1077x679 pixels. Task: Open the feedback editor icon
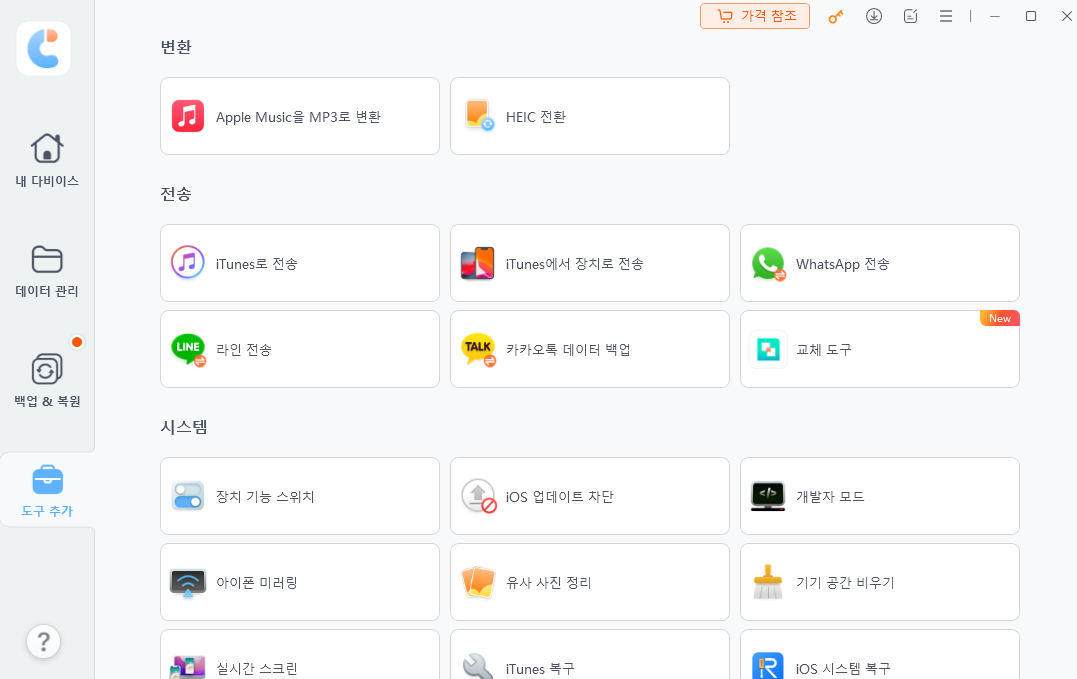pyautogui.click(x=910, y=16)
